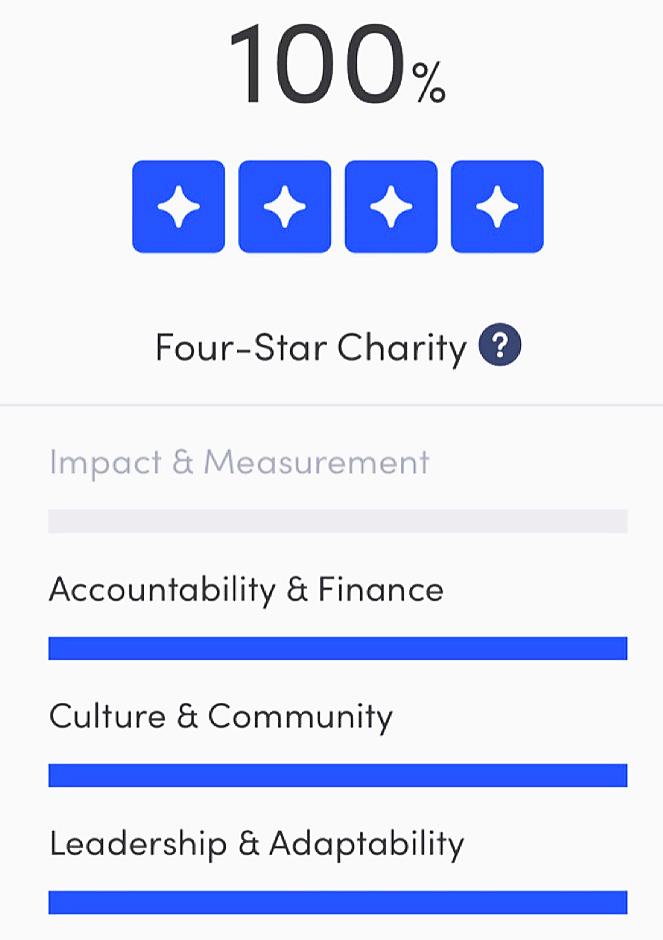The image size is (663, 940).
Task: Click the word Community in category label
Action: (300, 717)
